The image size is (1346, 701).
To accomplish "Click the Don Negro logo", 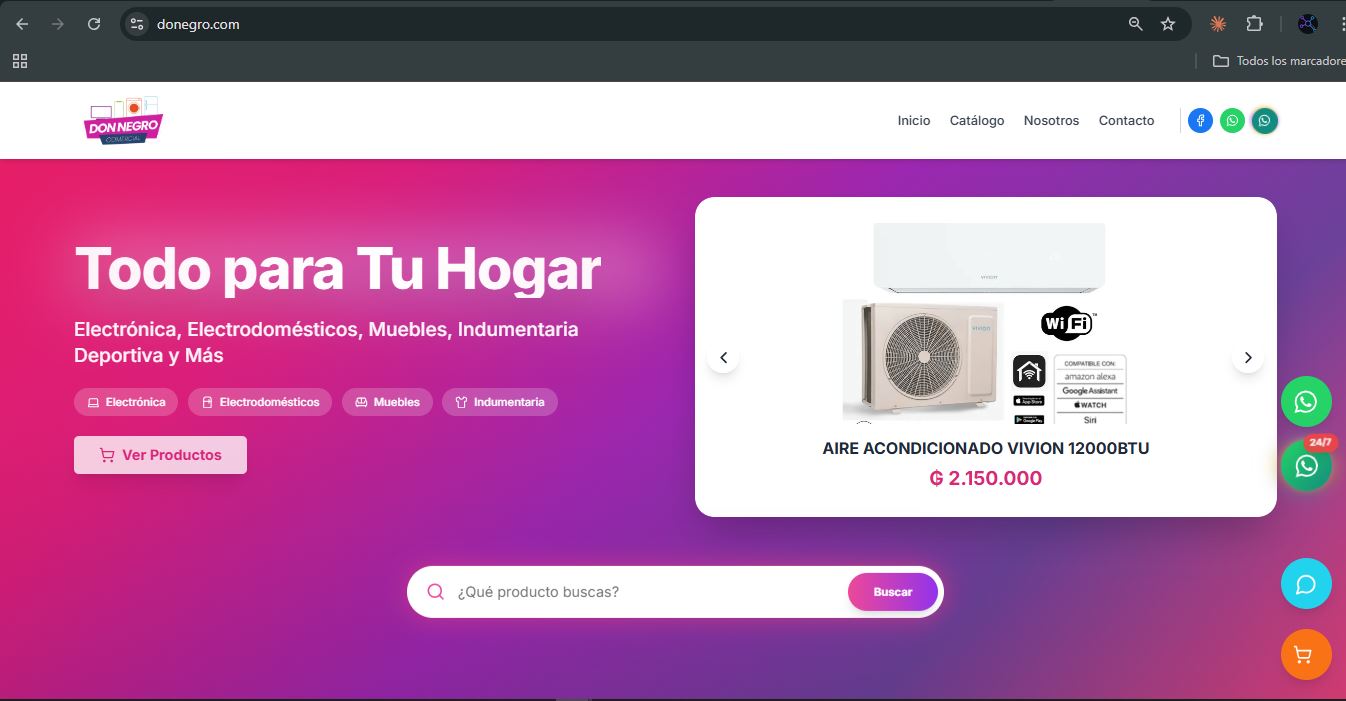I will [123, 120].
